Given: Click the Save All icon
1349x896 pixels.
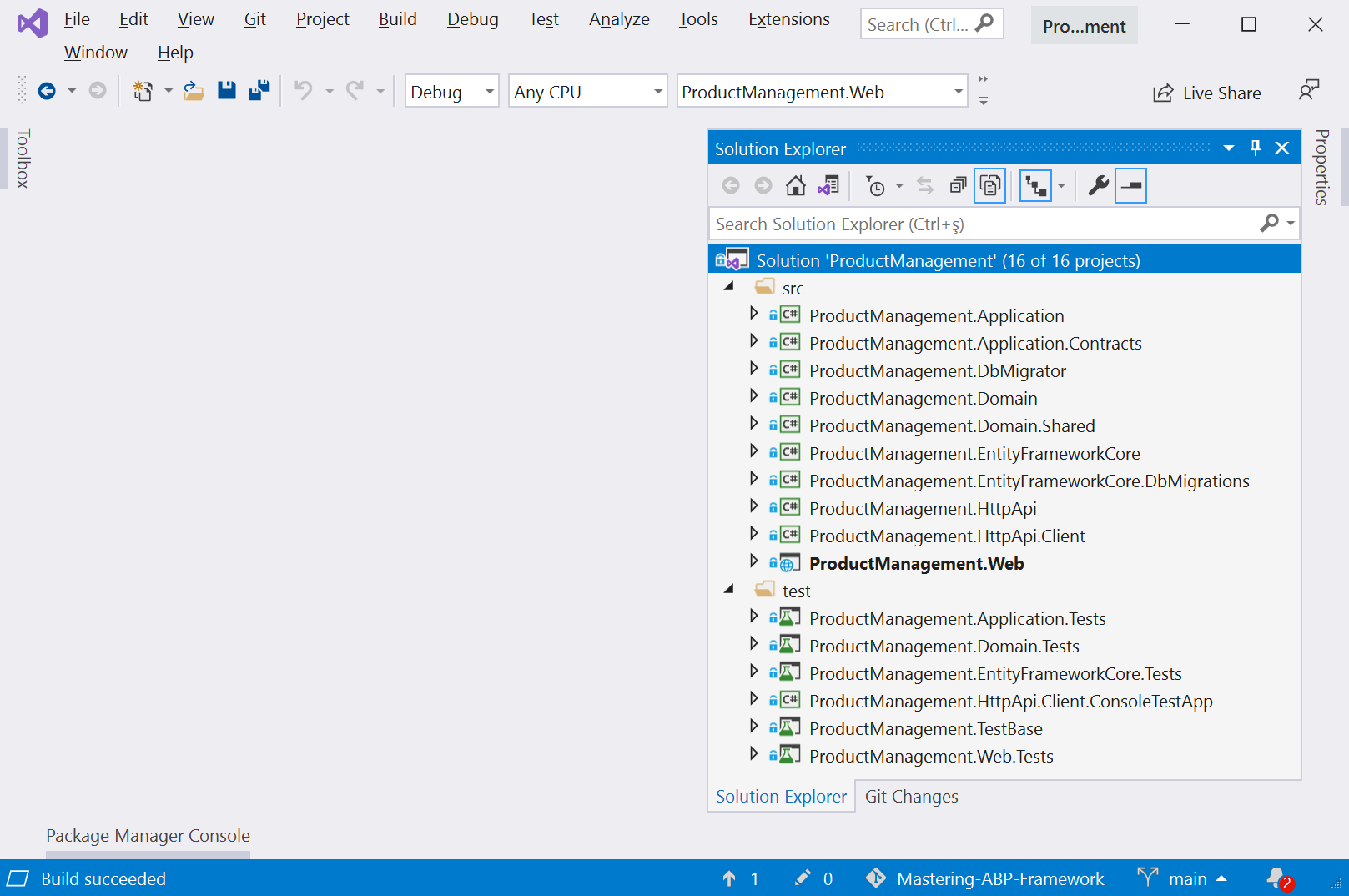Looking at the screenshot, I should pyautogui.click(x=259, y=91).
